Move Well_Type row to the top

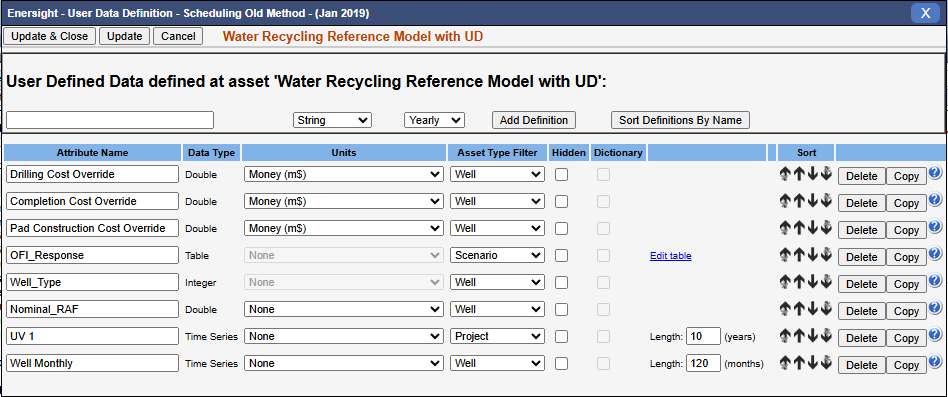786,282
